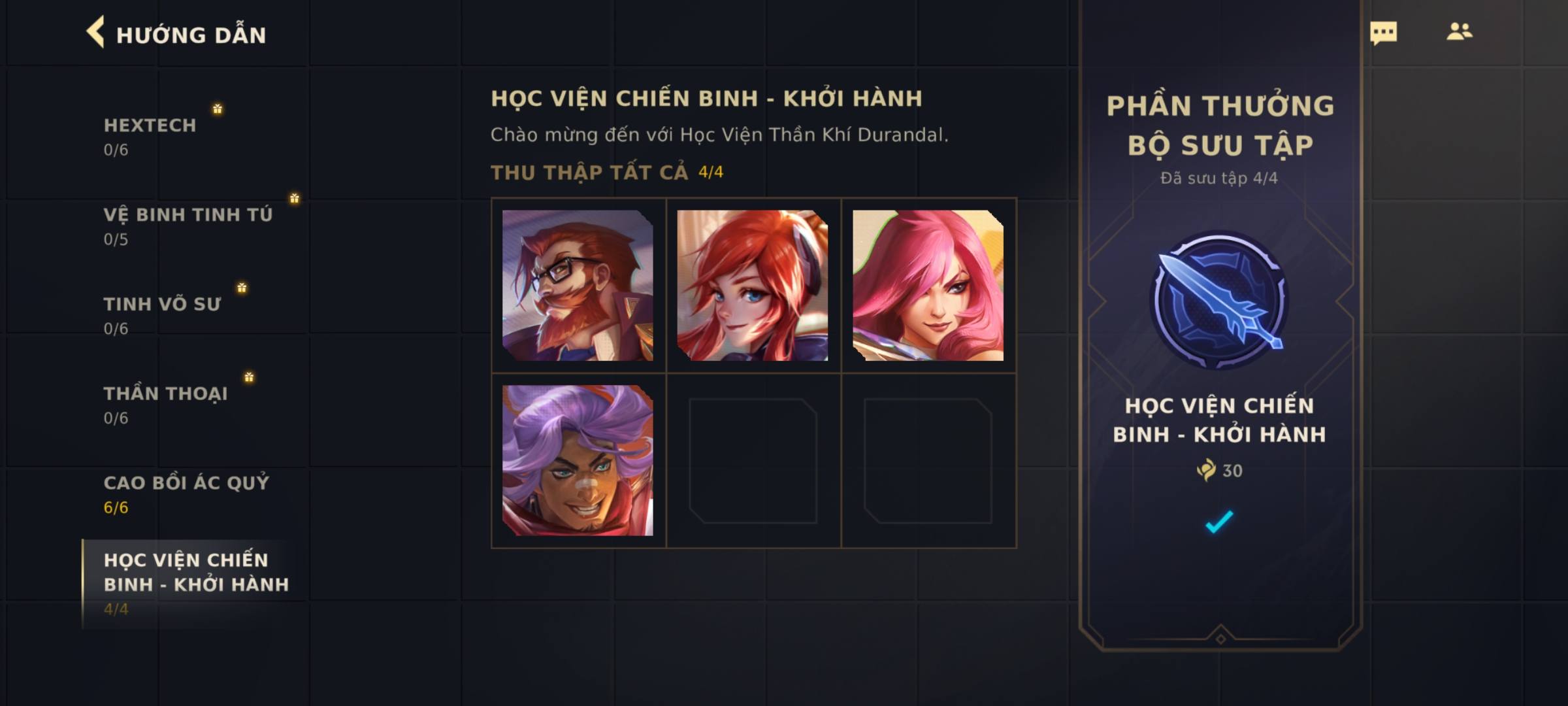This screenshot has width=1568, height=706.
Task: Open the friends list icon
Action: click(1459, 31)
